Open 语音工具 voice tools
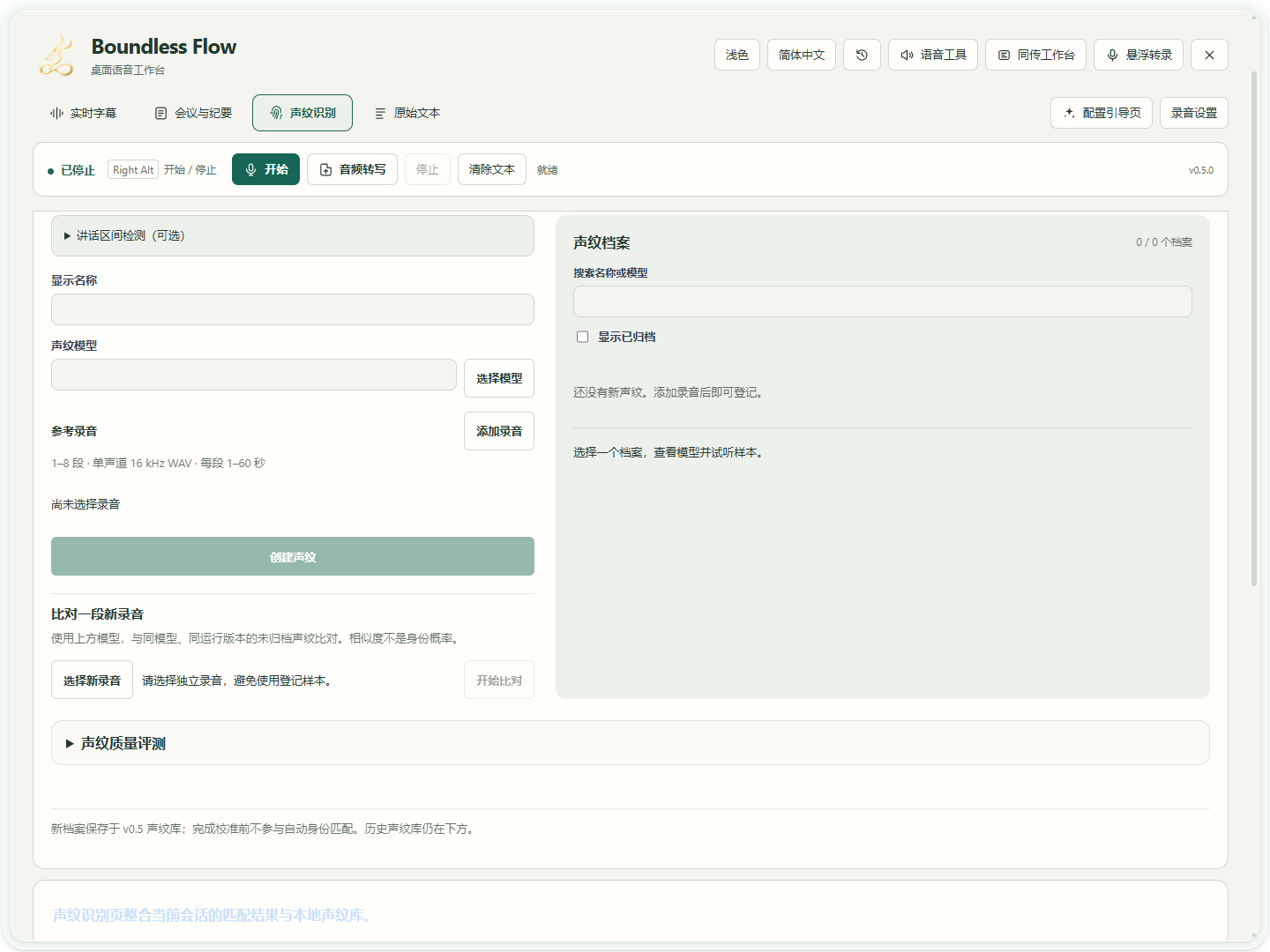 [x=933, y=55]
